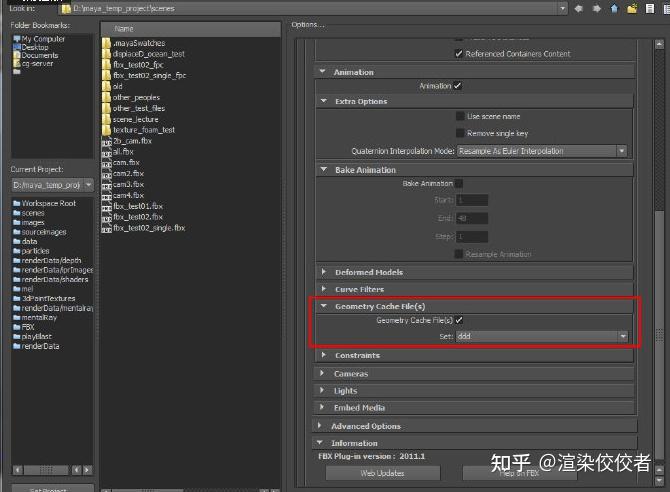Expand the Cameras section
Image resolution: width=670 pixels, height=492 pixels.
coord(322,373)
